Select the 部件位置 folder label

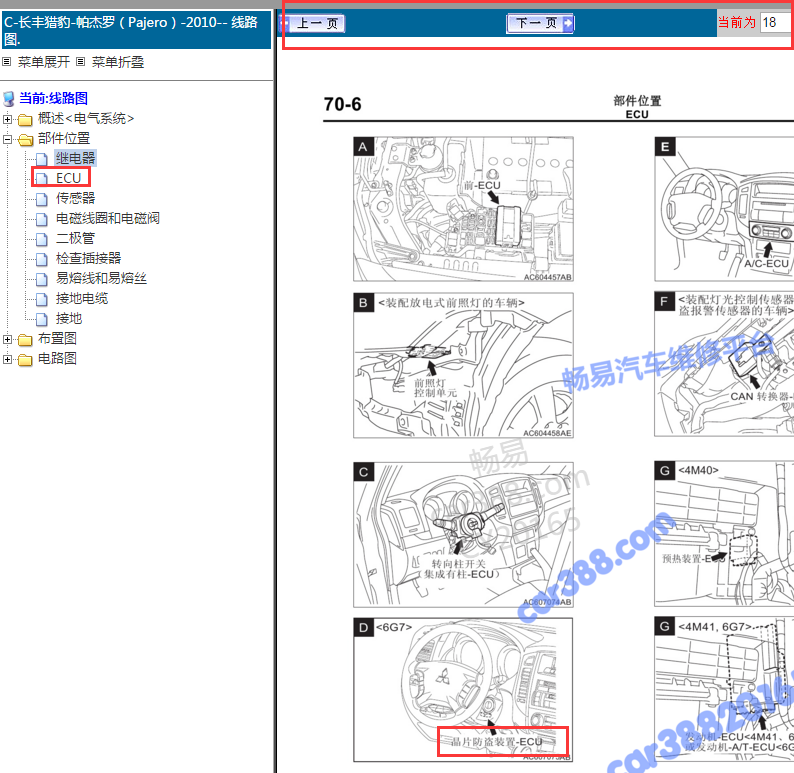(64, 138)
